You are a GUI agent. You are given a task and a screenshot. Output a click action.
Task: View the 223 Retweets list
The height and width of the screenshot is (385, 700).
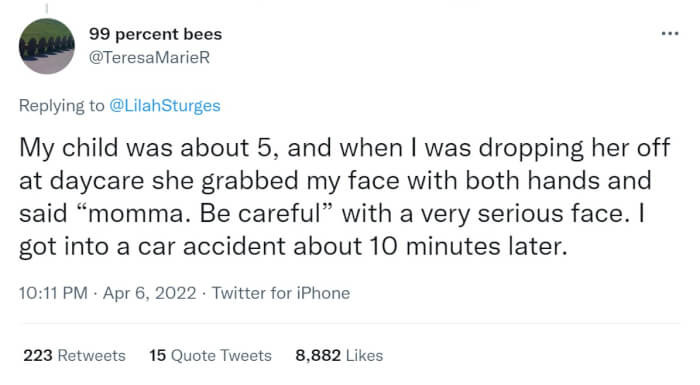[75, 356]
